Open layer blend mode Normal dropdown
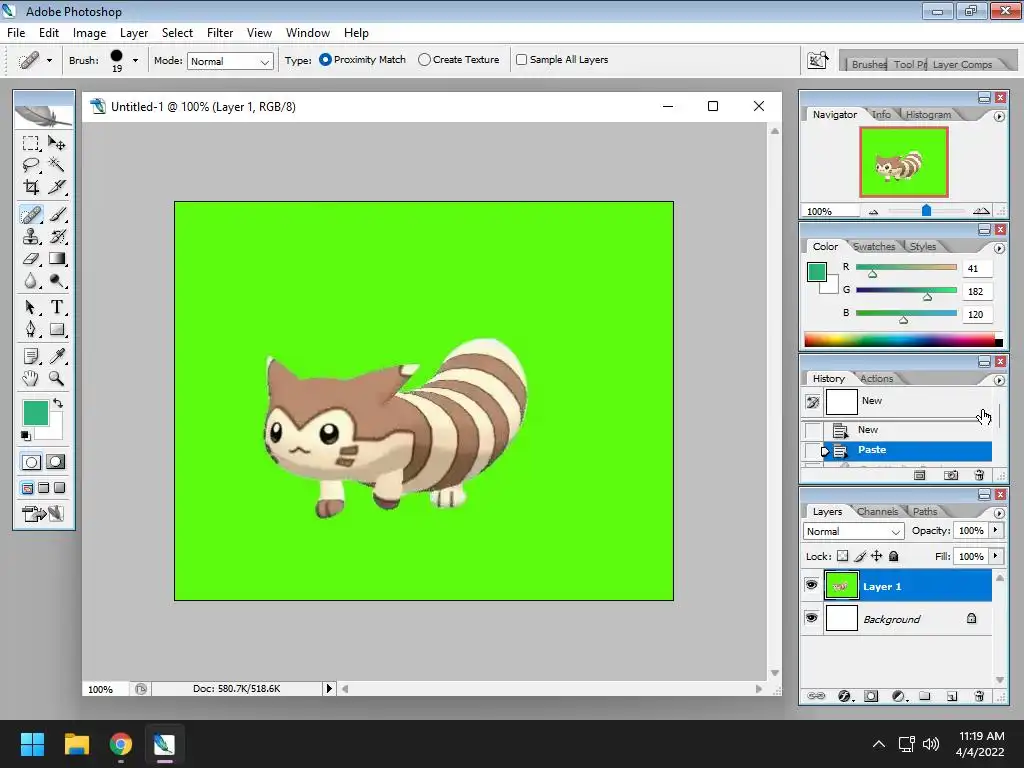The height and width of the screenshot is (768, 1024). [854, 531]
